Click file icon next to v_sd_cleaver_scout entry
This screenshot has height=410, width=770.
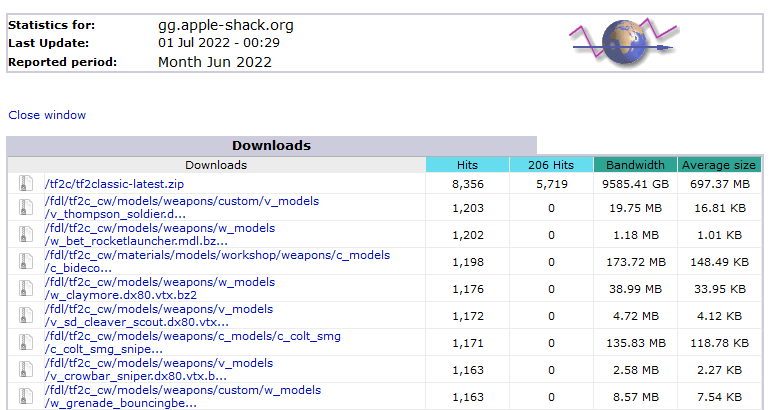(26, 315)
